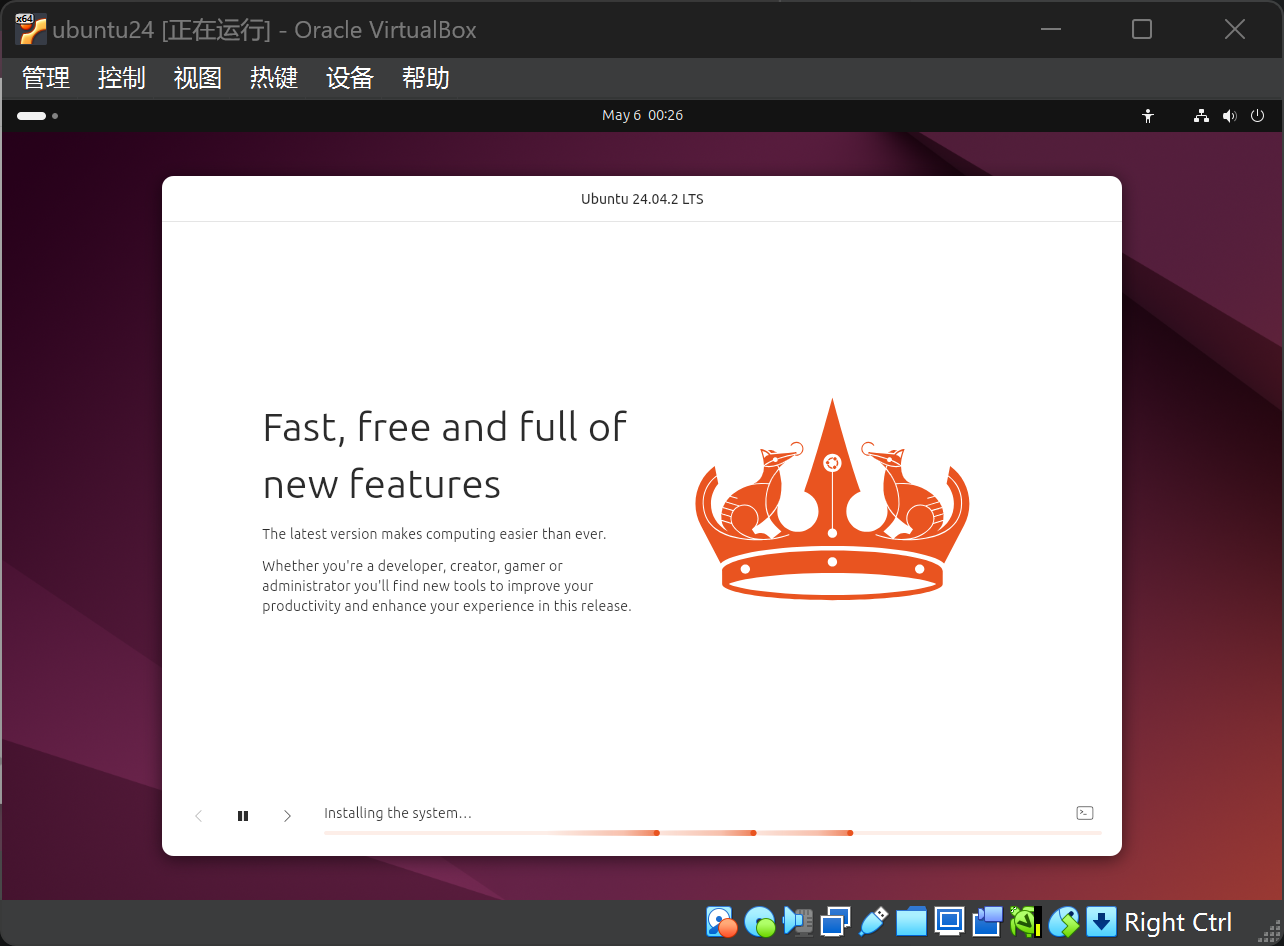
Task: Click the installation progress bar
Action: (x=713, y=832)
